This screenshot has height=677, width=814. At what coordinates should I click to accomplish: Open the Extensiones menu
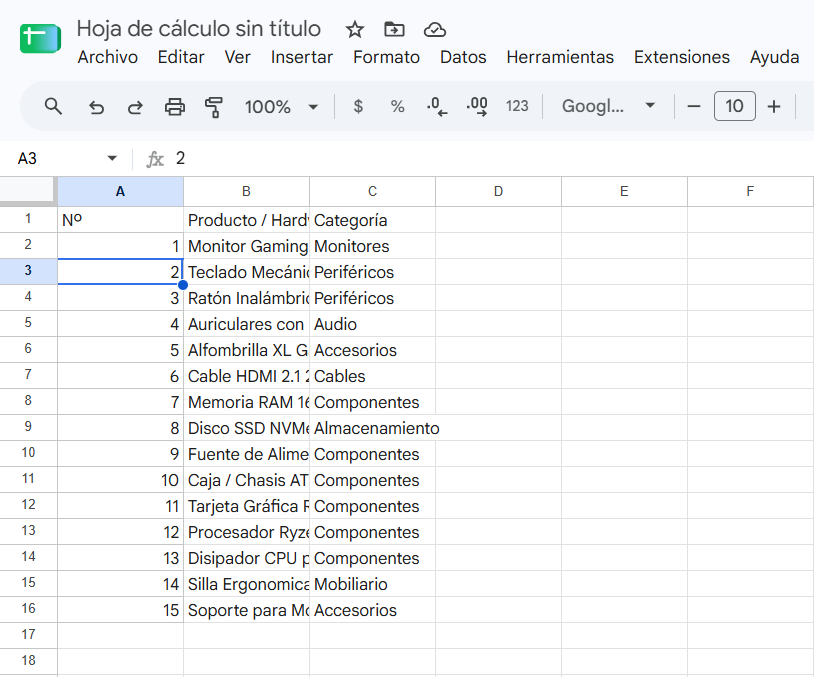(682, 57)
